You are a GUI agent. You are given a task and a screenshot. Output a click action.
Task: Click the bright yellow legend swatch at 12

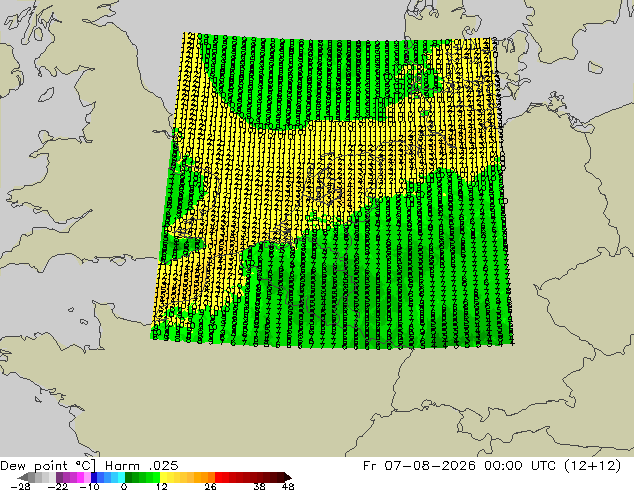pos(163,477)
